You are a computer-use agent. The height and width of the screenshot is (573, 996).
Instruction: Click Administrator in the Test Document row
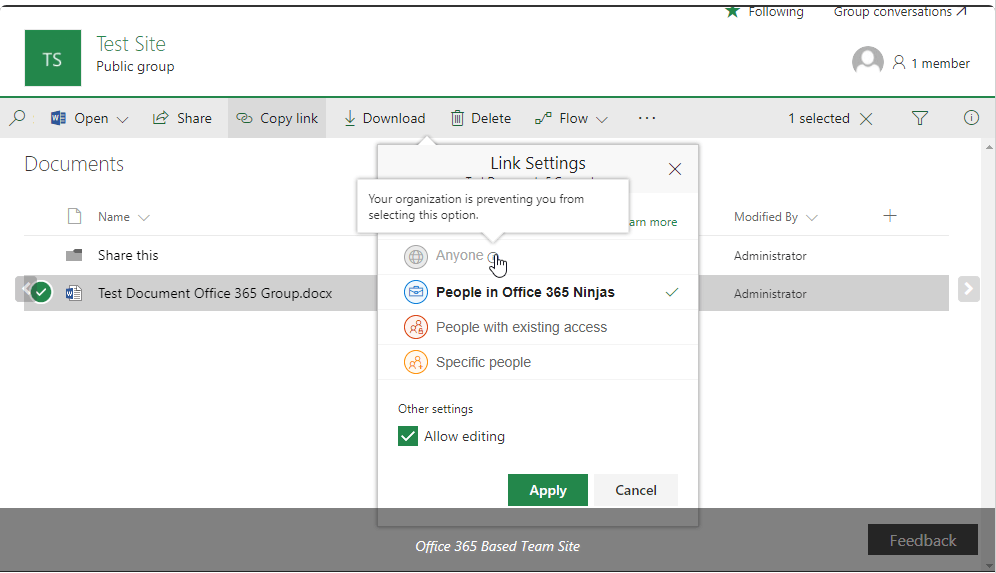pyautogui.click(x=770, y=294)
